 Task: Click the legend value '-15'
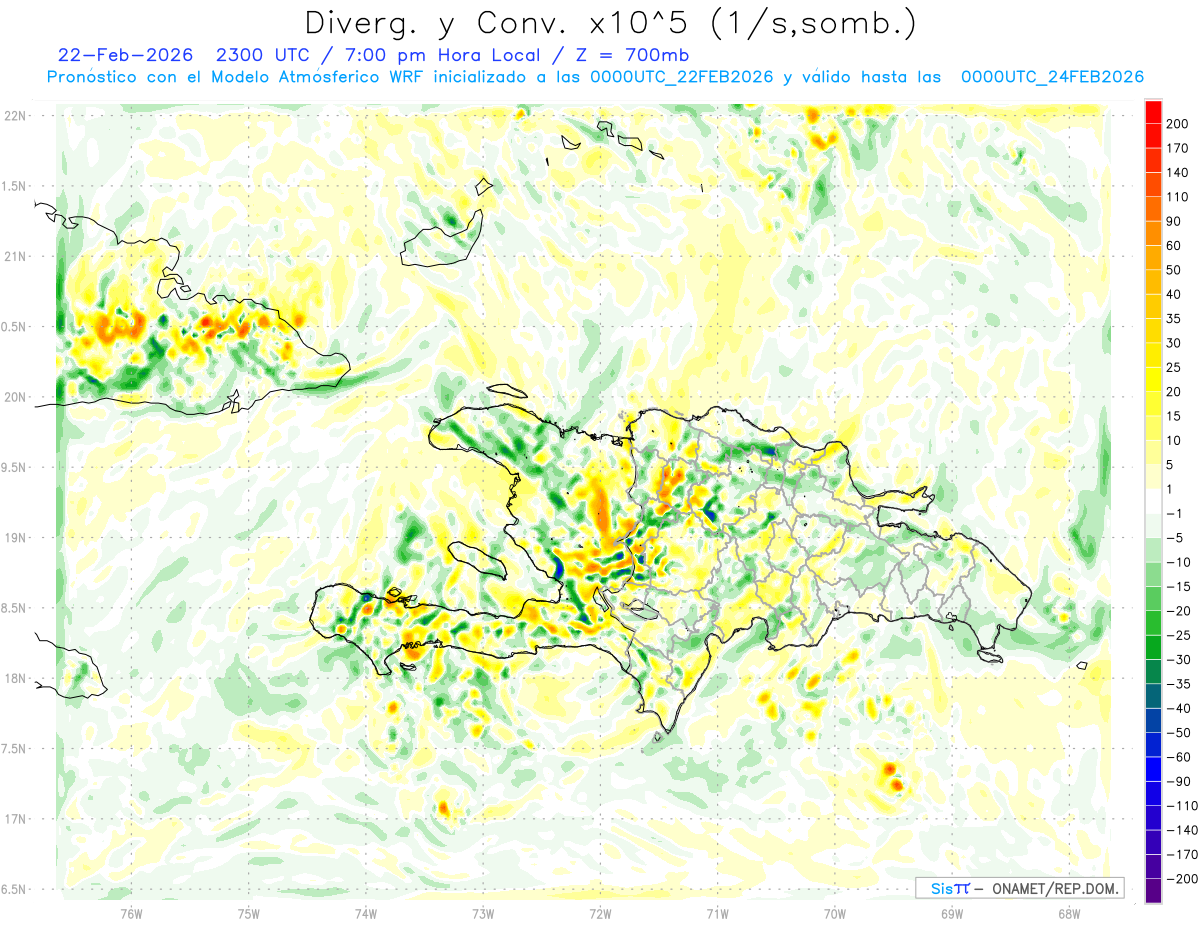[1178, 586]
